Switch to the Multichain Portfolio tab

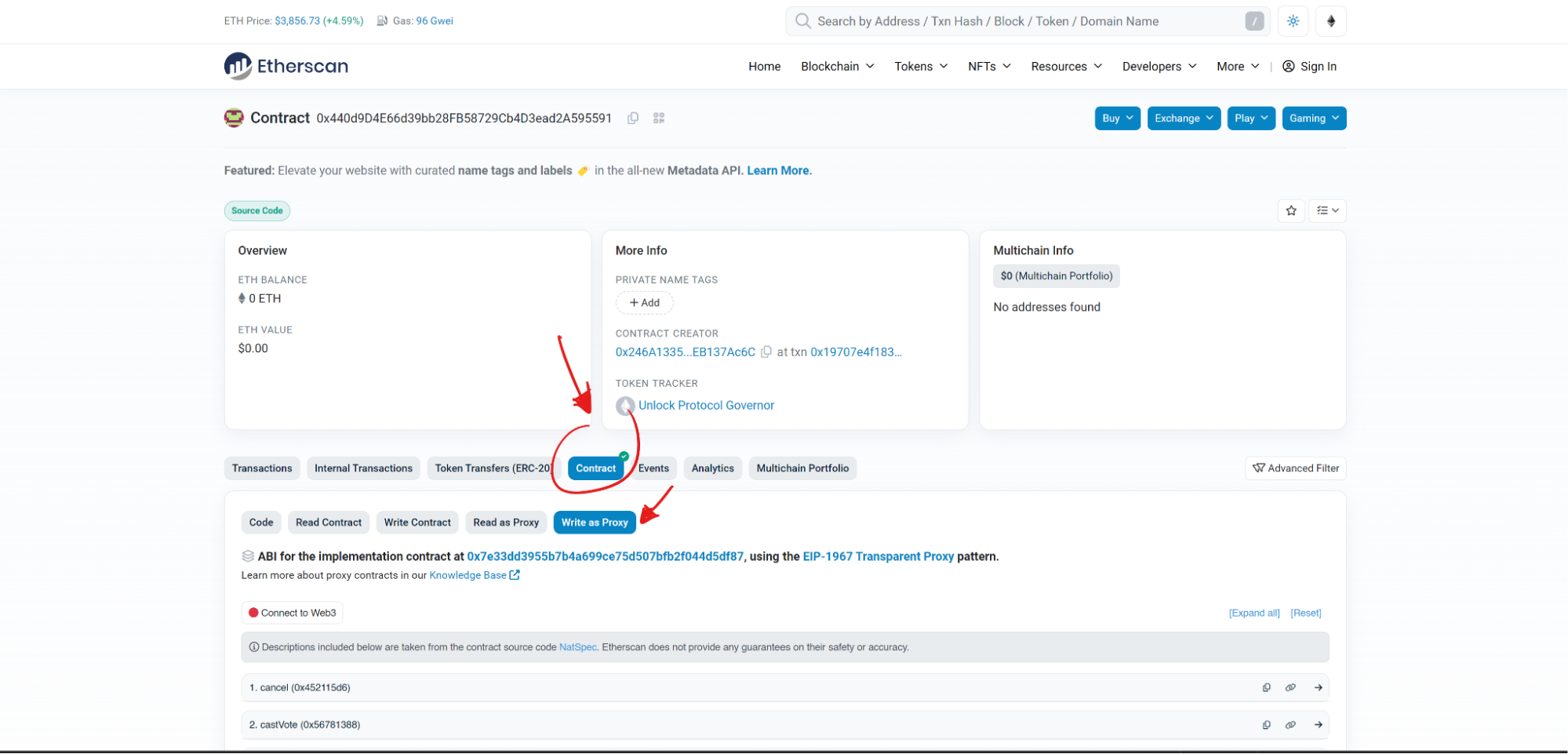[802, 468]
